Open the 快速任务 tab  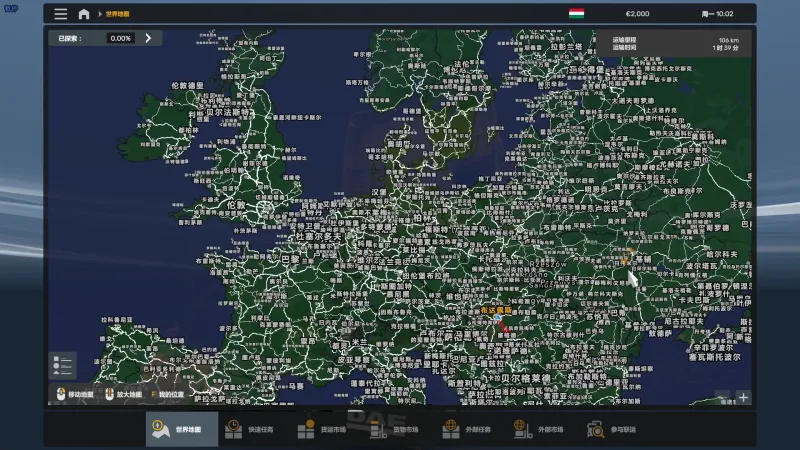pos(255,429)
